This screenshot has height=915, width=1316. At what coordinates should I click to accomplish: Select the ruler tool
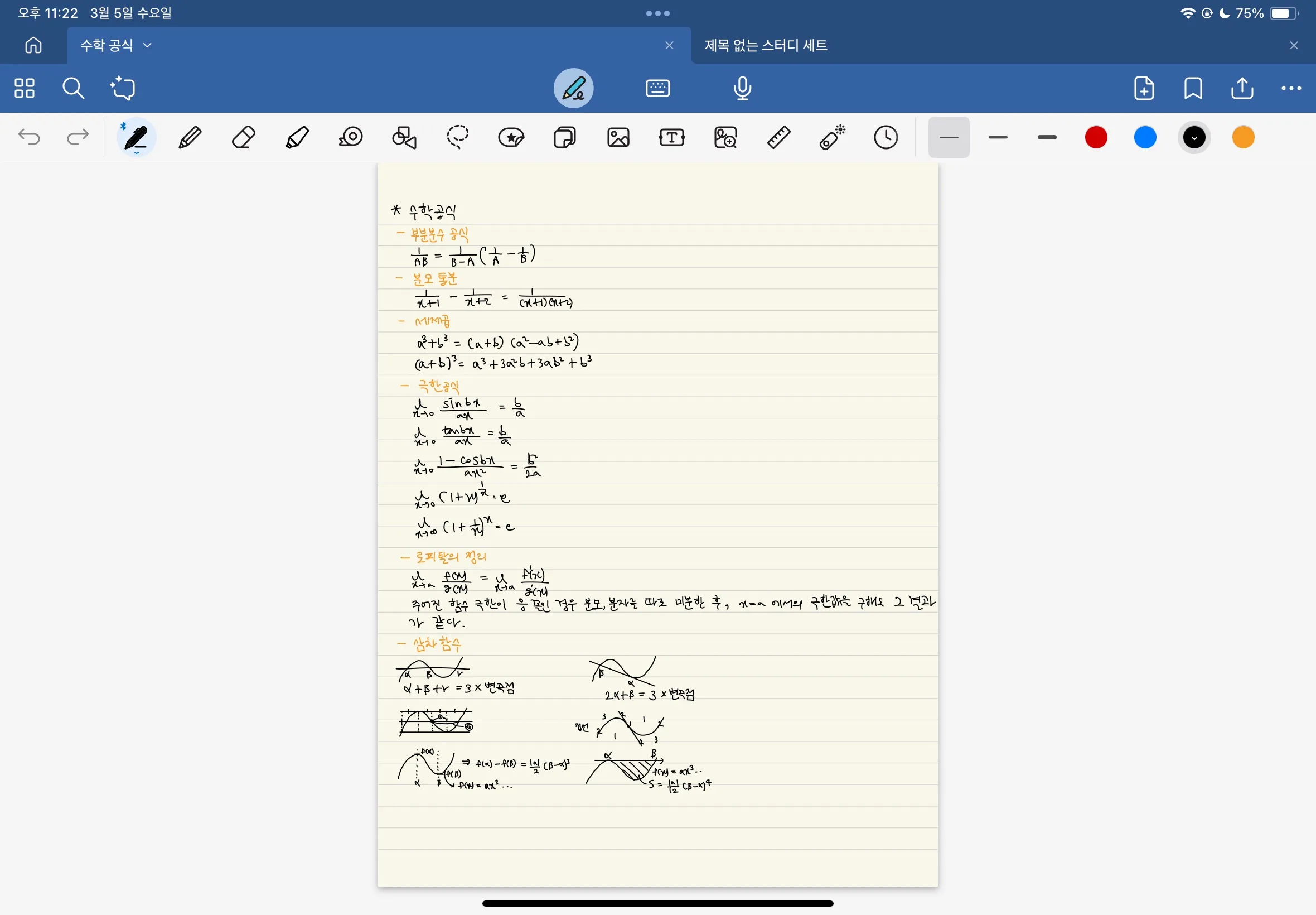778,138
